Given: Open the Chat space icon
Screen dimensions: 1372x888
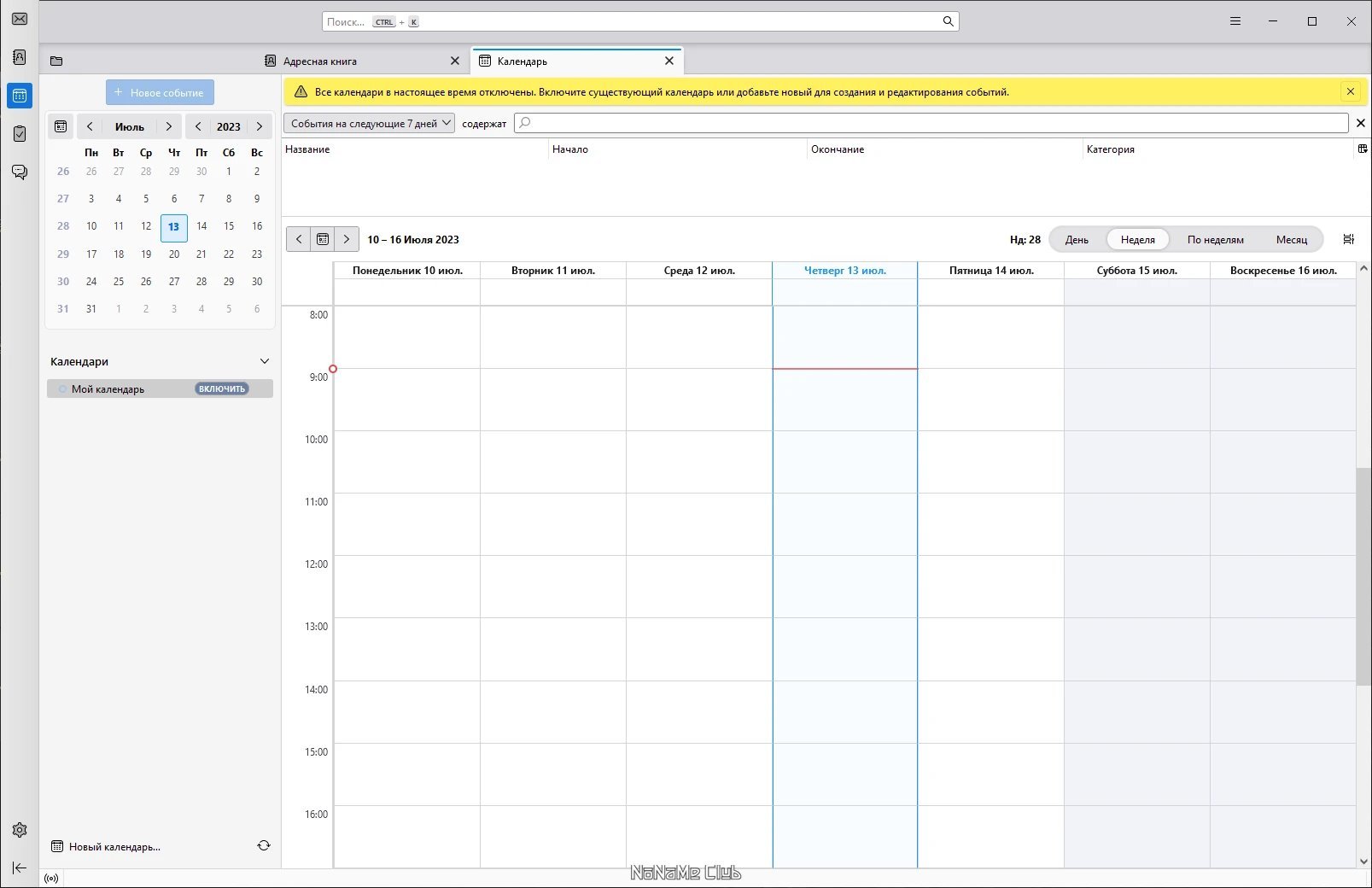Looking at the screenshot, I should 20,172.
